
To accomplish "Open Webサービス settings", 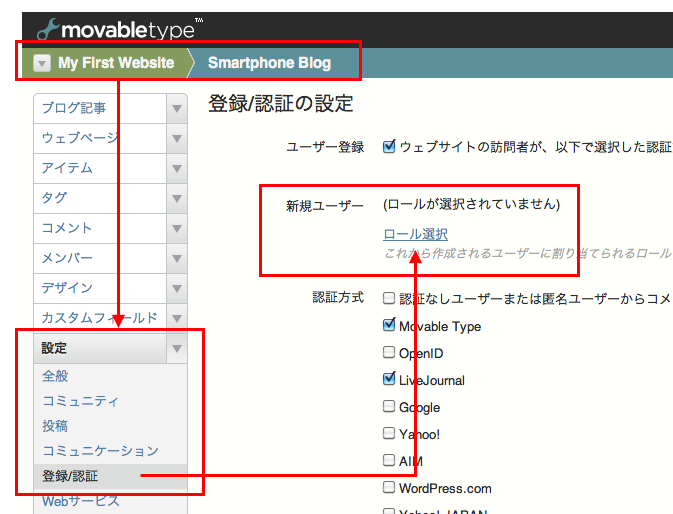I will [x=81, y=501].
